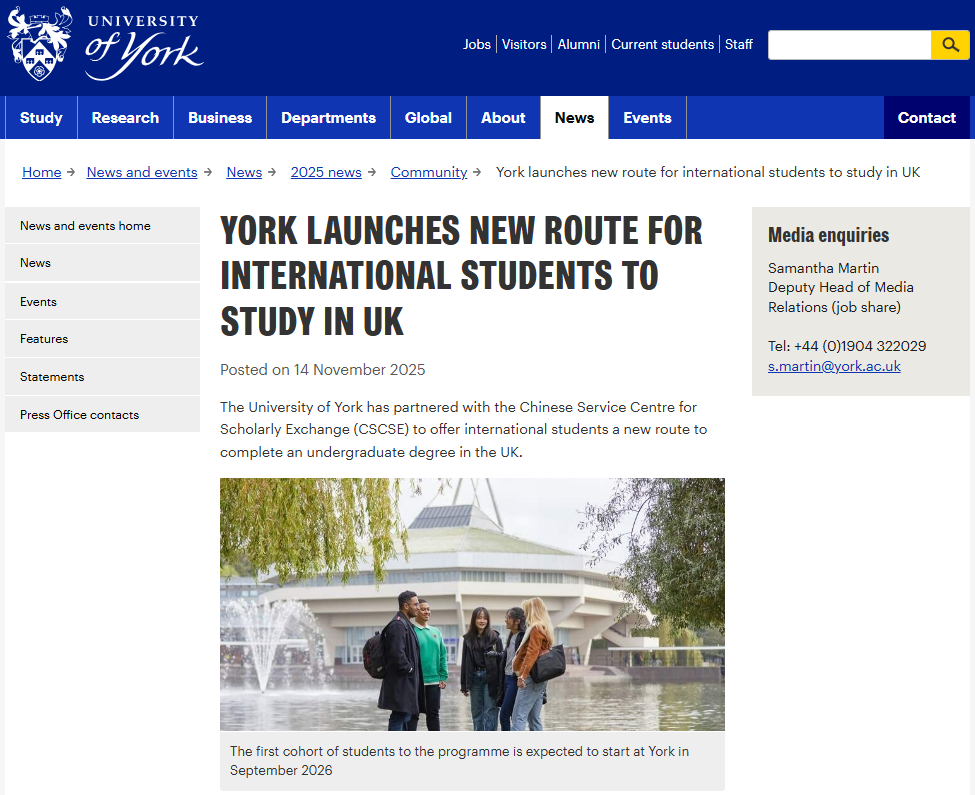975x795 pixels.
Task: Click the University of York logo
Action: 105,44
